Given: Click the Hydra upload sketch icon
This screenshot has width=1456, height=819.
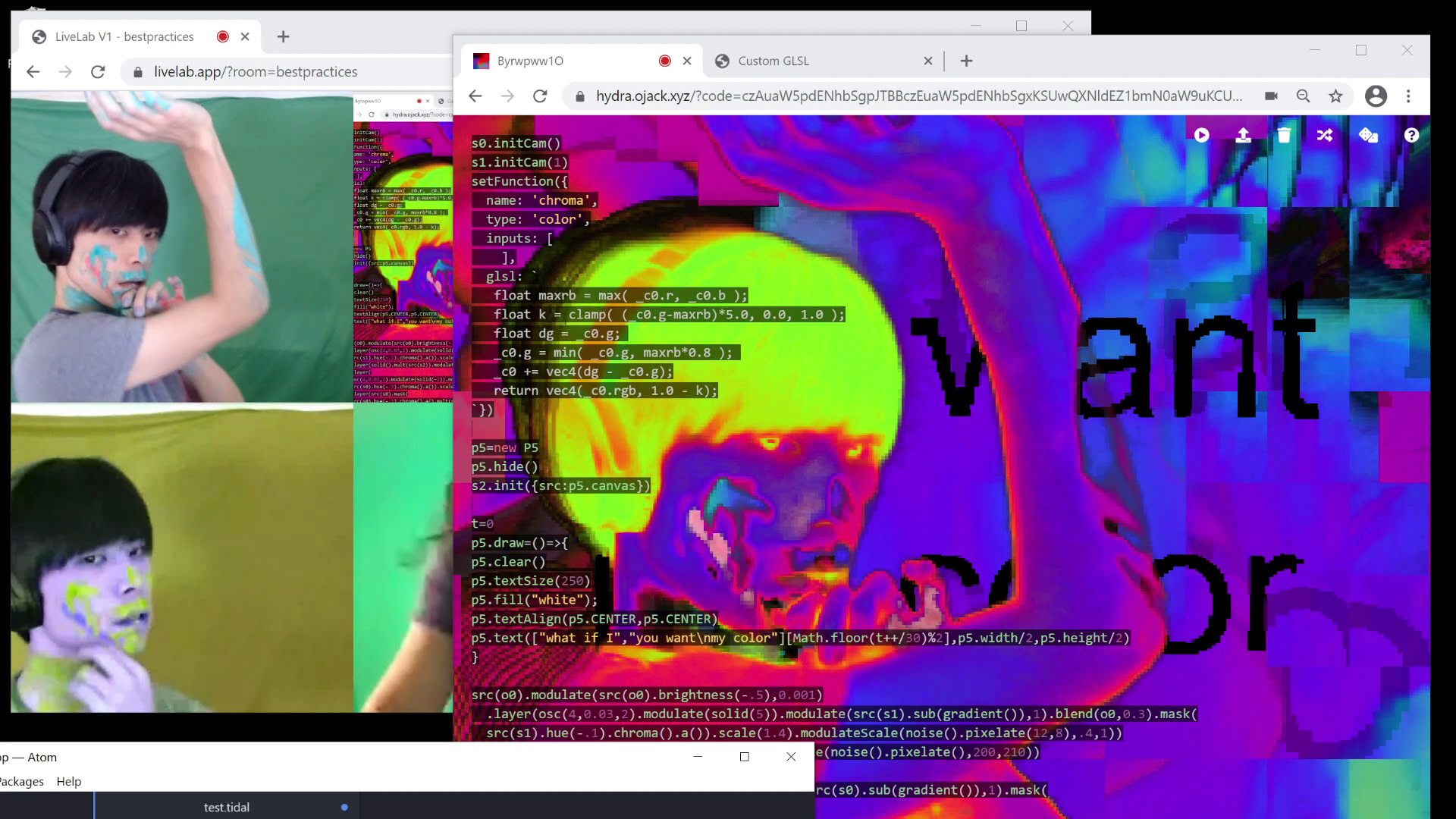Looking at the screenshot, I should [1243, 135].
